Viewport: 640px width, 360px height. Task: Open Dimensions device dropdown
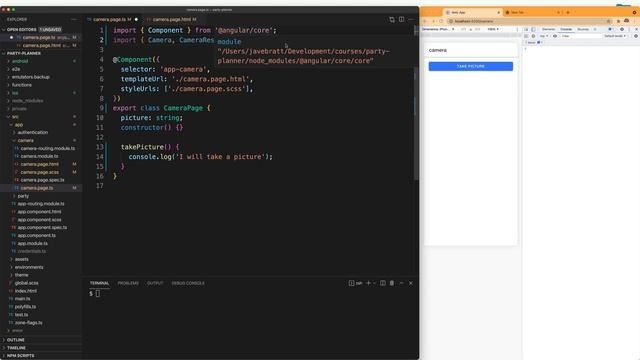[x=438, y=29]
